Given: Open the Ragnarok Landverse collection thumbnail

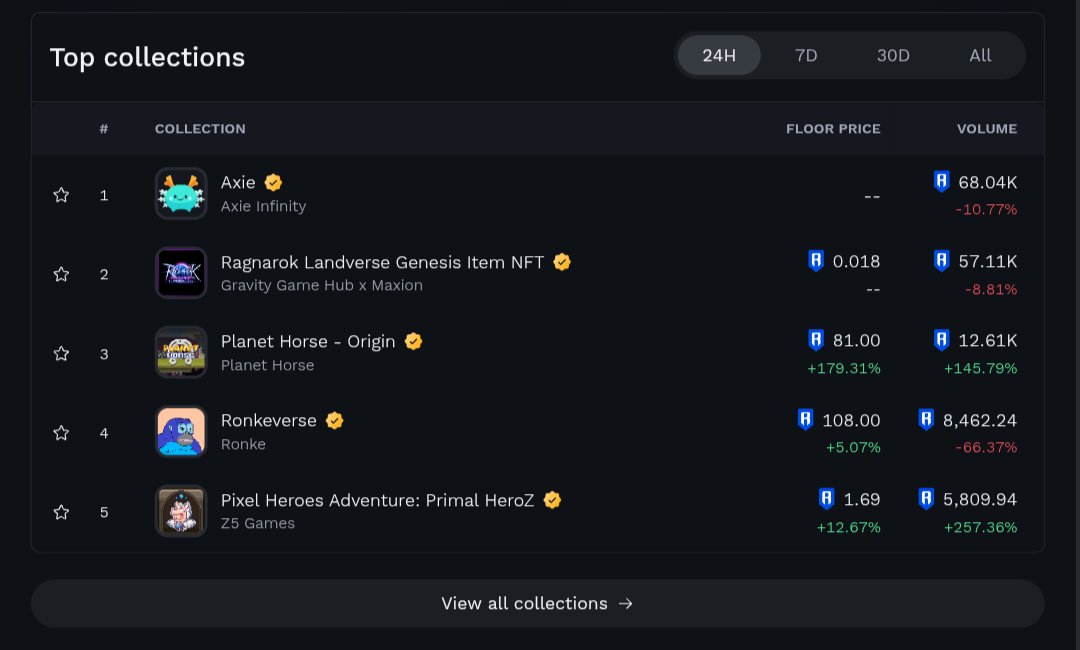Looking at the screenshot, I should point(181,273).
